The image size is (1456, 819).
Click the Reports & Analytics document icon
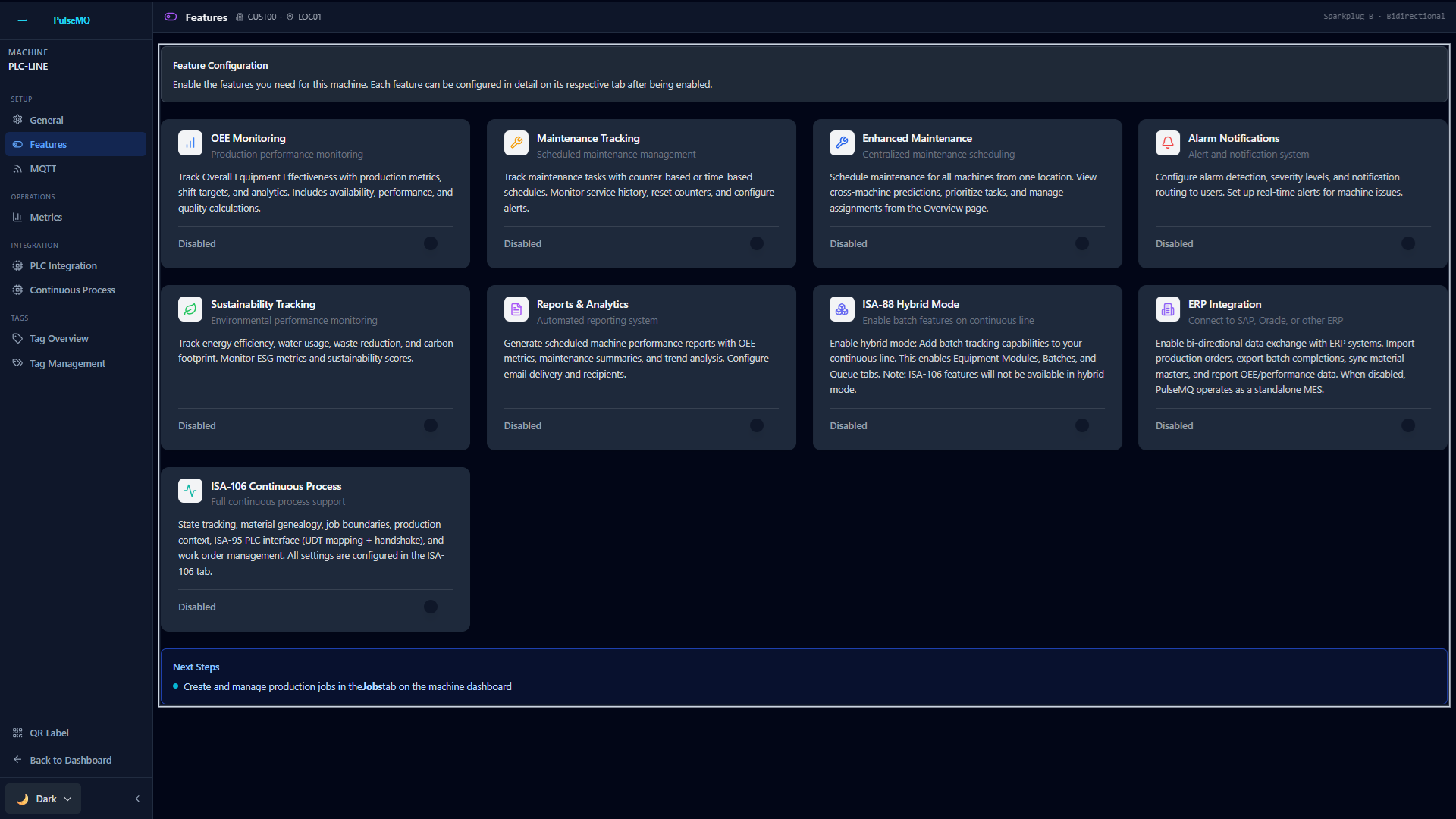[516, 309]
